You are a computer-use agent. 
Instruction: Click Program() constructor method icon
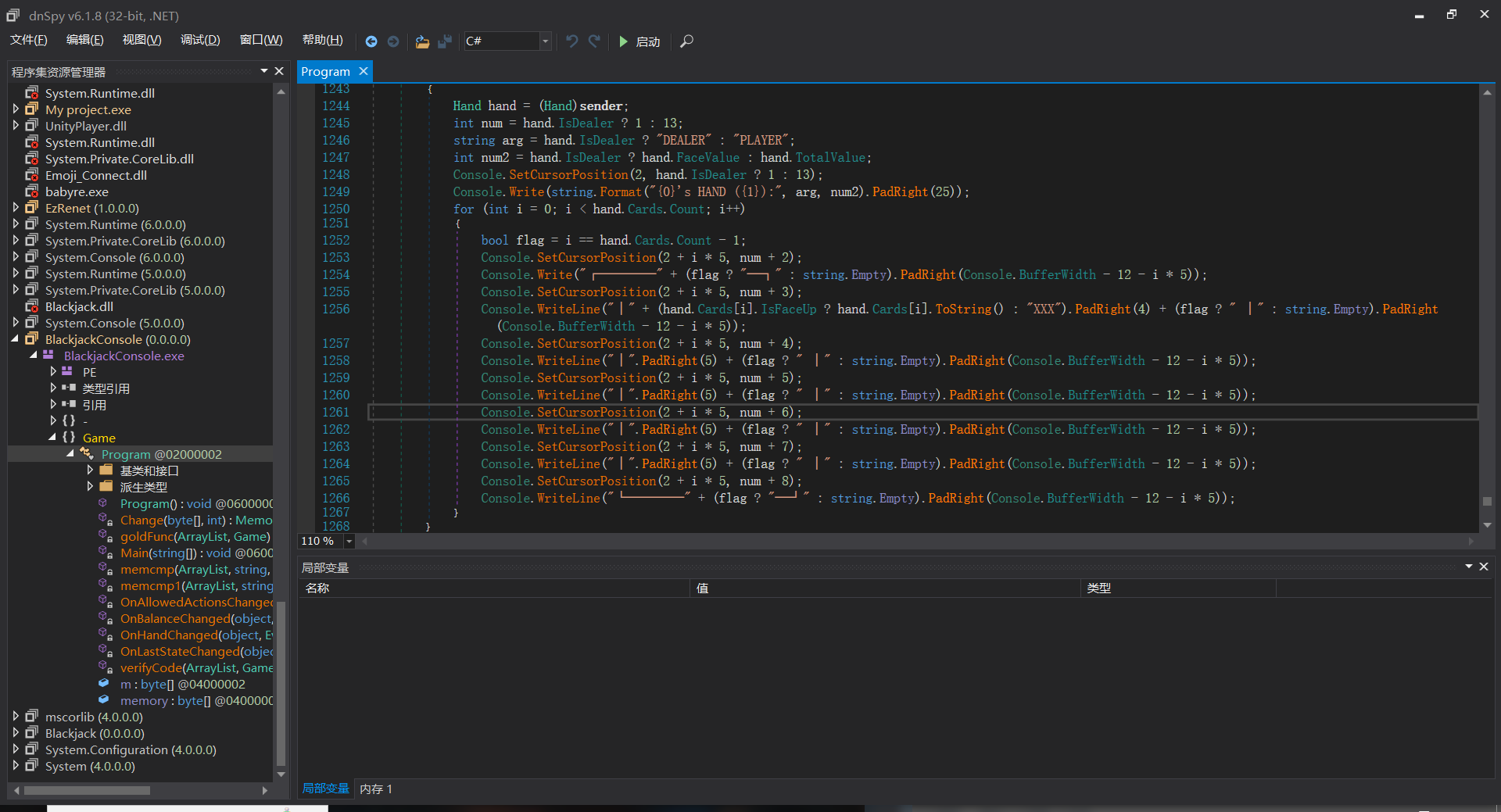pos(105,503)
